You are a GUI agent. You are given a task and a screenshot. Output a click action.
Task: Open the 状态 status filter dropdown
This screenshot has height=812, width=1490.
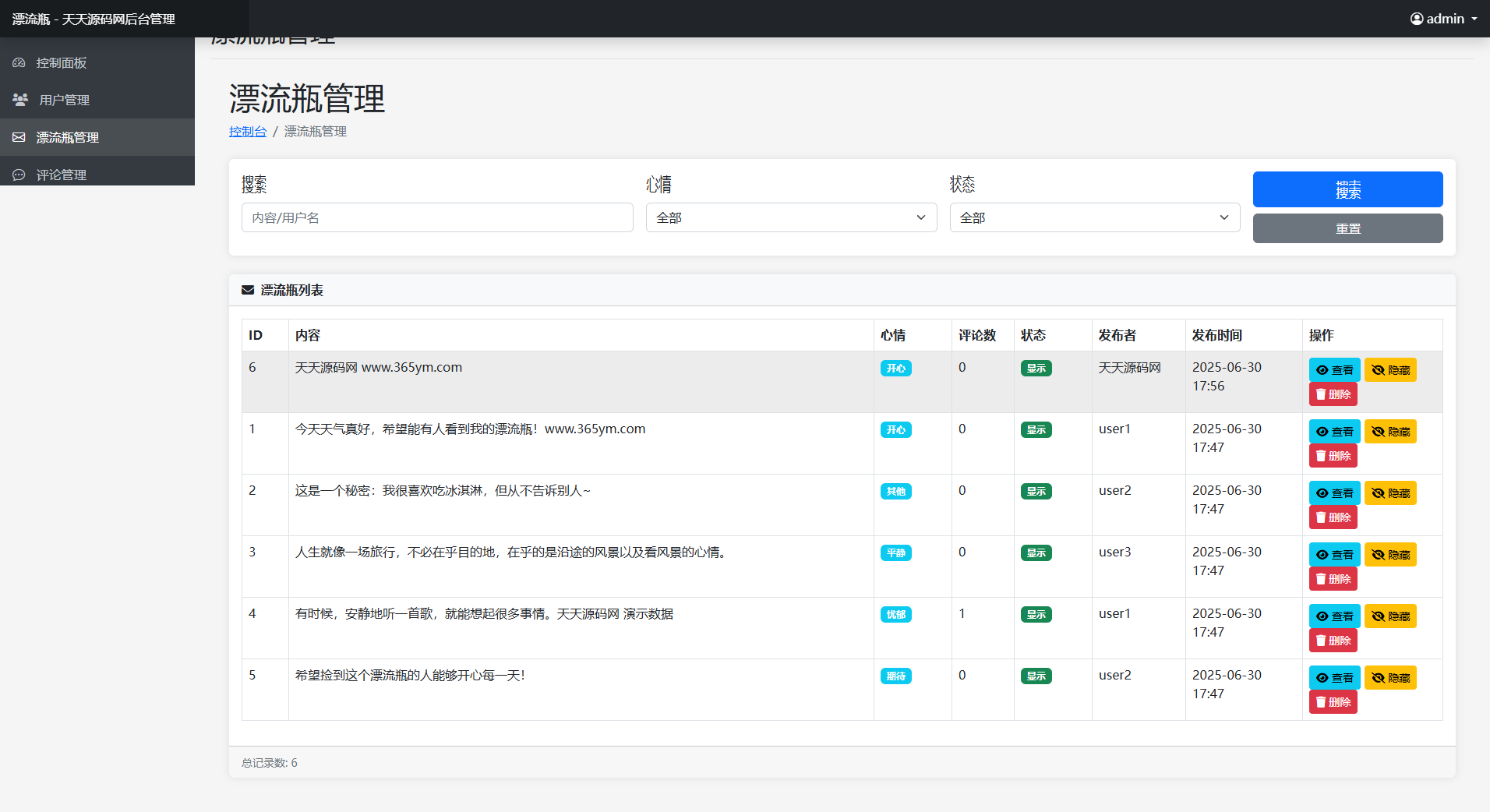(x=1094, y=217)
